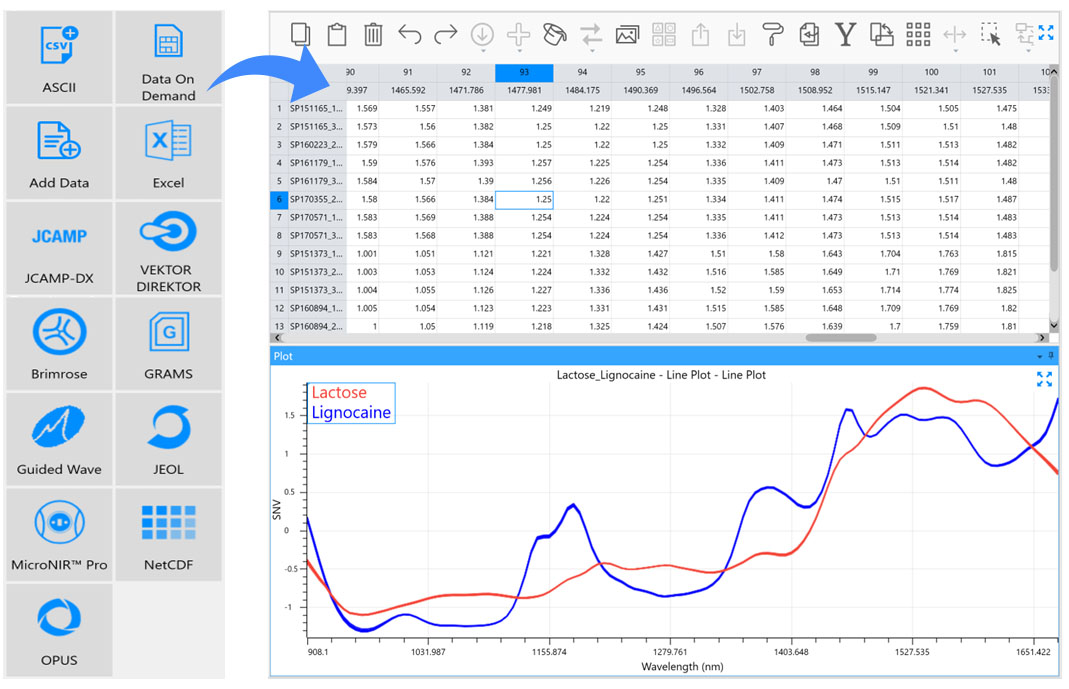Select the Data On Demand importer
This screenshot has height=689, width=1069.
coord(168,58)
